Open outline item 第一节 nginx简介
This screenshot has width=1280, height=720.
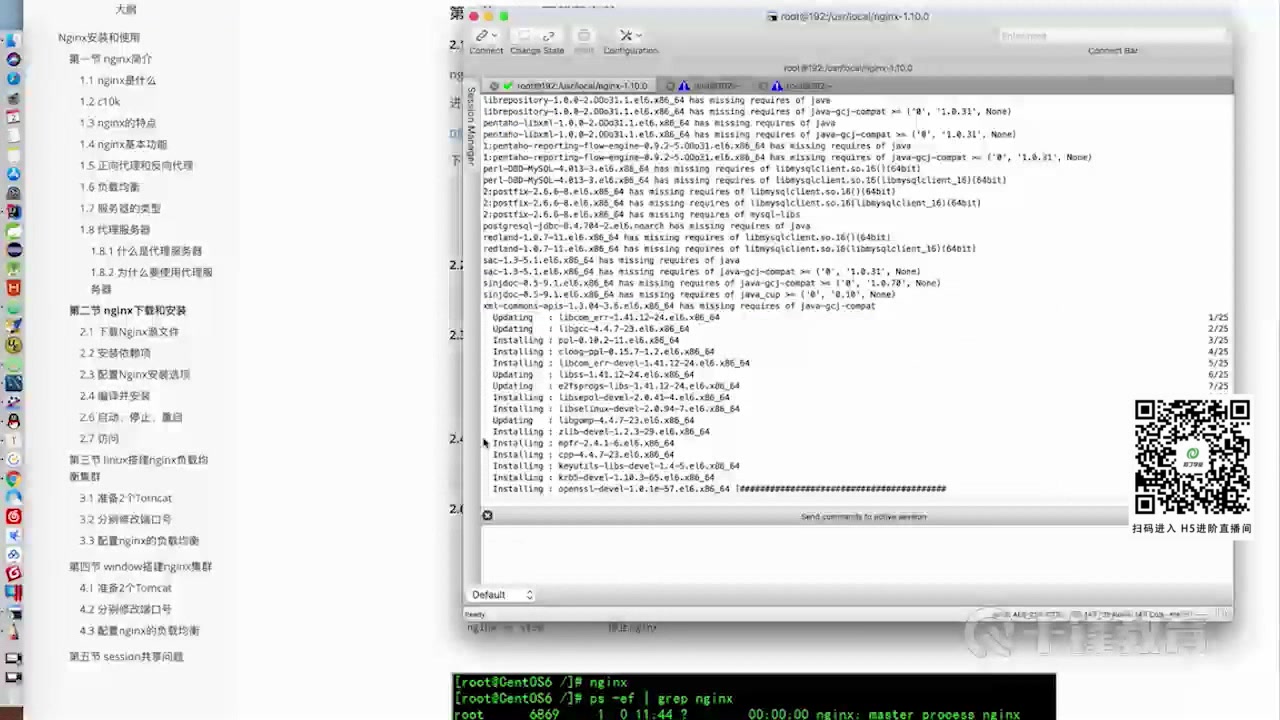(x=111, y=59)
